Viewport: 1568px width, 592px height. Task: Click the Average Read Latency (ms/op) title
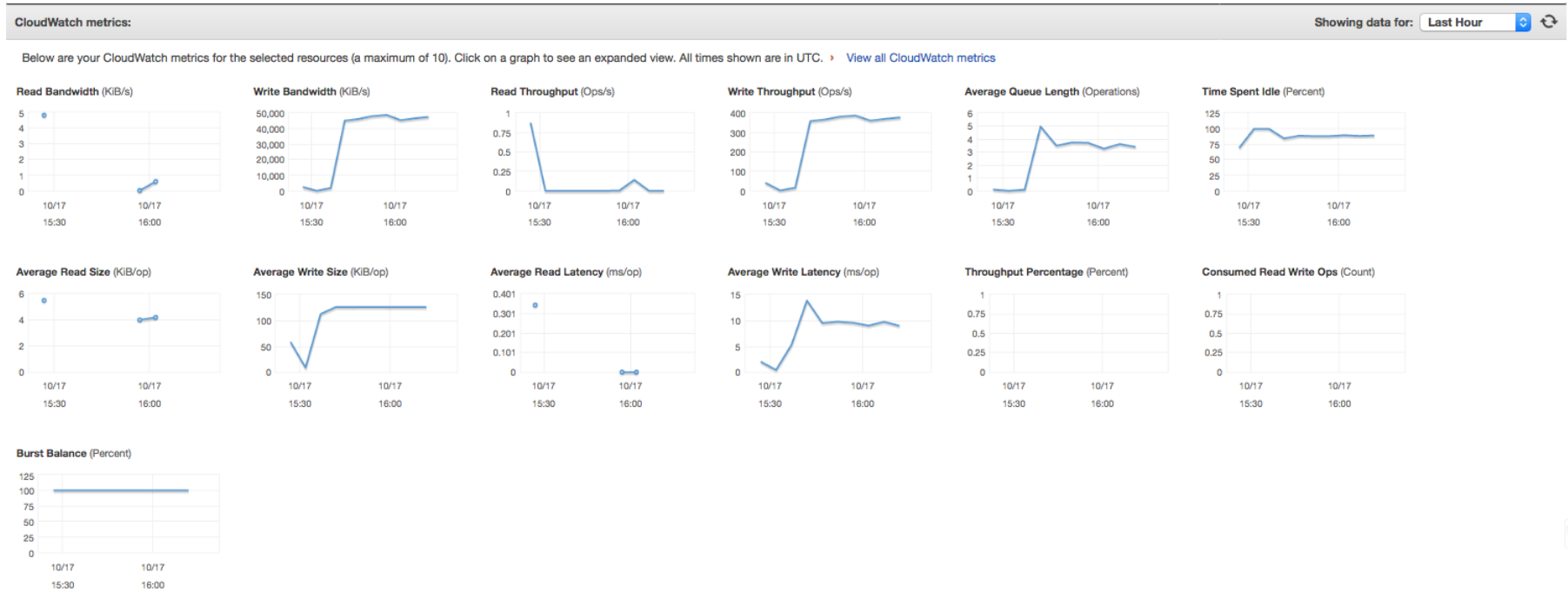coord(566,272)
